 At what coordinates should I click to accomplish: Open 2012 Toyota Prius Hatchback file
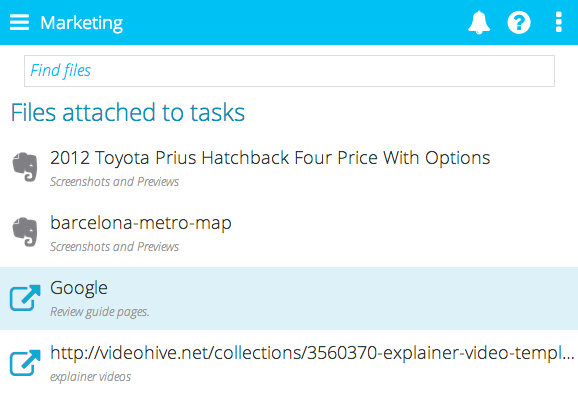coord(270,158)
